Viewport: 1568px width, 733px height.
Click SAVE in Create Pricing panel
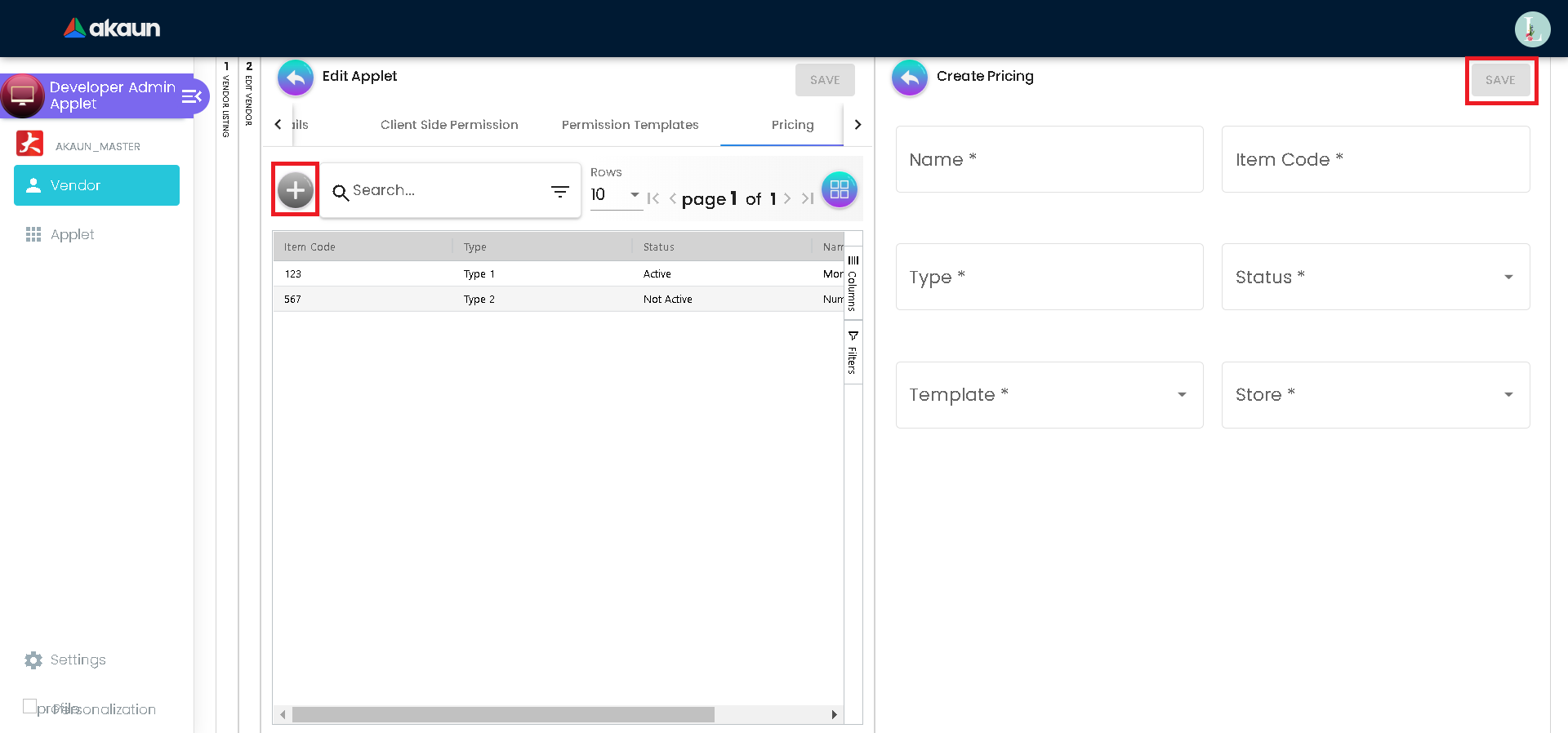[x=1500, y=80]
